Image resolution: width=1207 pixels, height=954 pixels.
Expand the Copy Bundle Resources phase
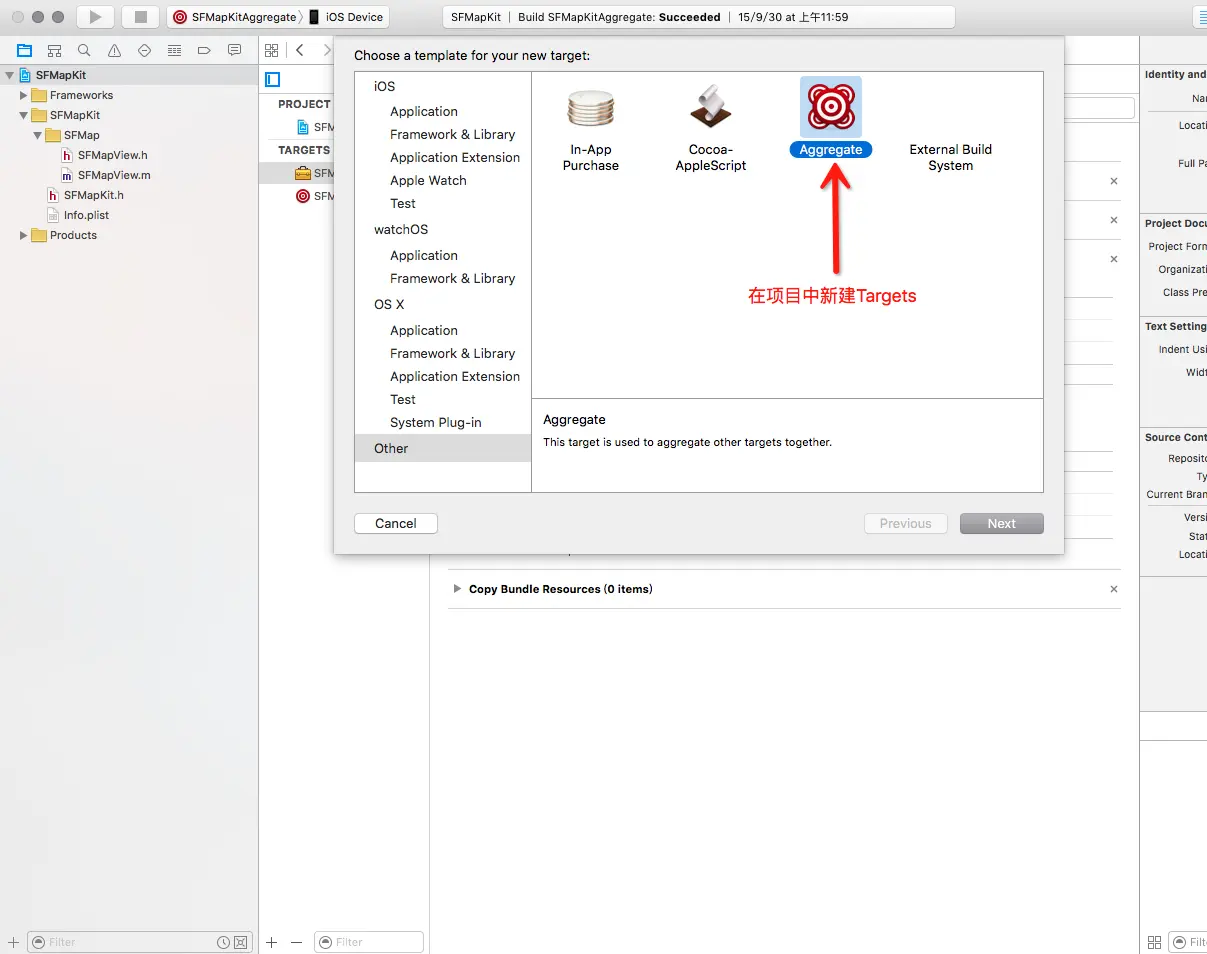pos(457,589)
